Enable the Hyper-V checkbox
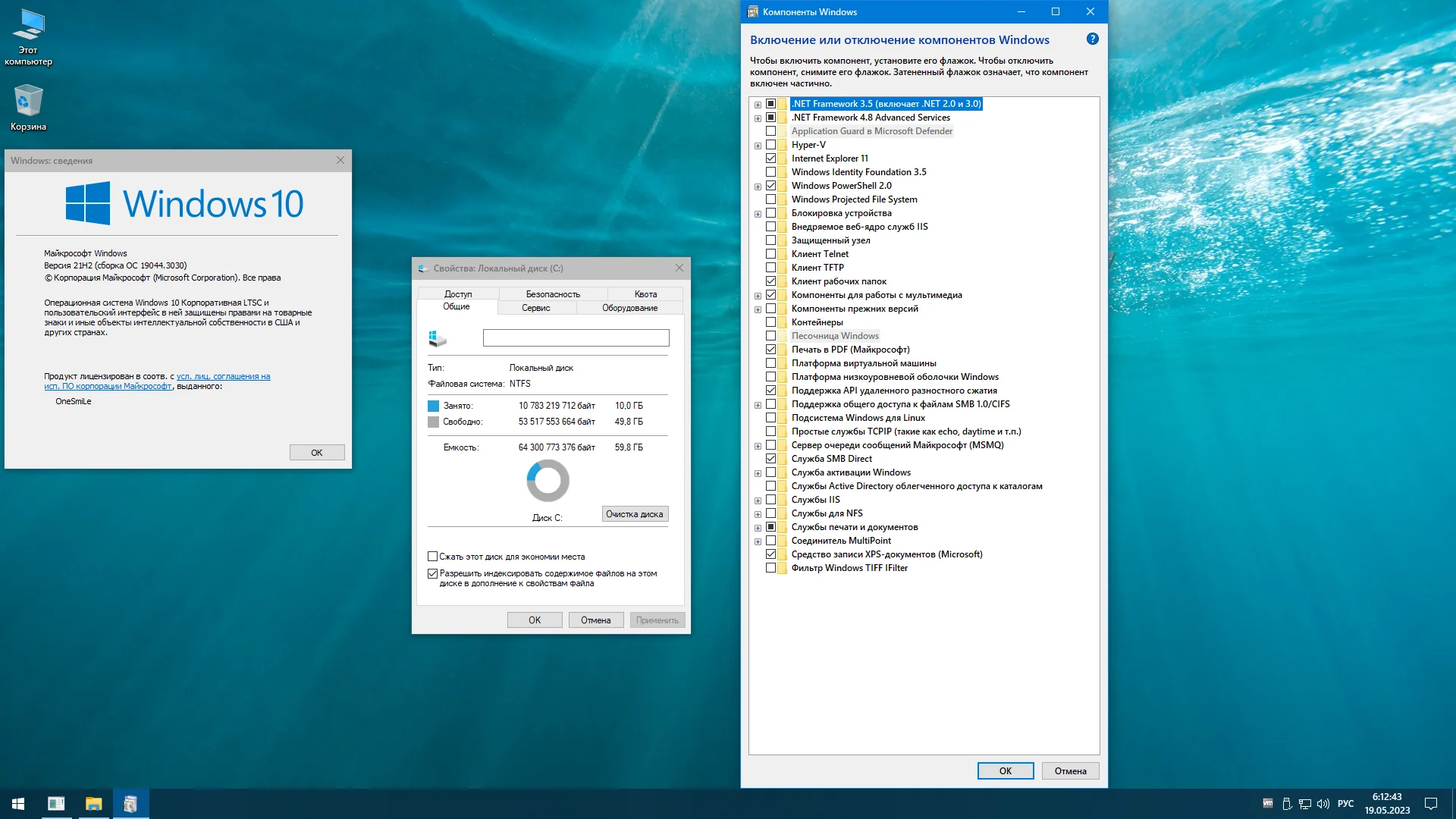Screen dimensions: 1456x819 [770, 145]
